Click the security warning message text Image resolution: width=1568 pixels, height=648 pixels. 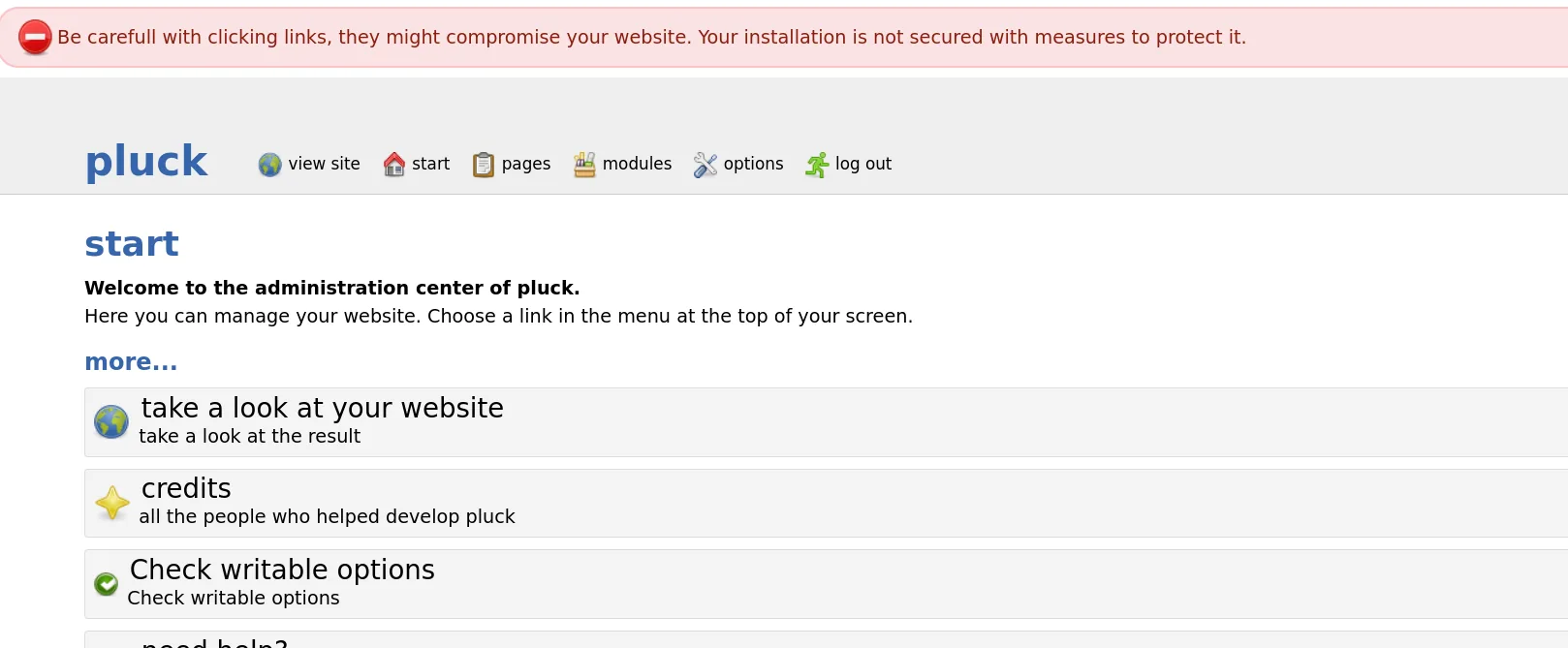[651, 38]
